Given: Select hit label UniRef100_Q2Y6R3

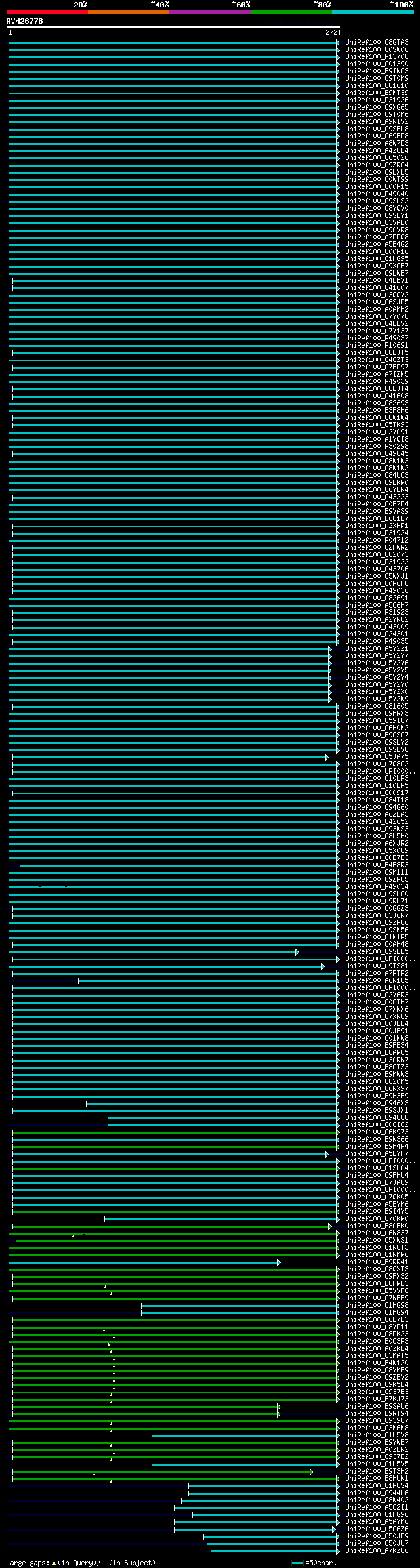Looking at the screenshot, I should click(377, 995).
